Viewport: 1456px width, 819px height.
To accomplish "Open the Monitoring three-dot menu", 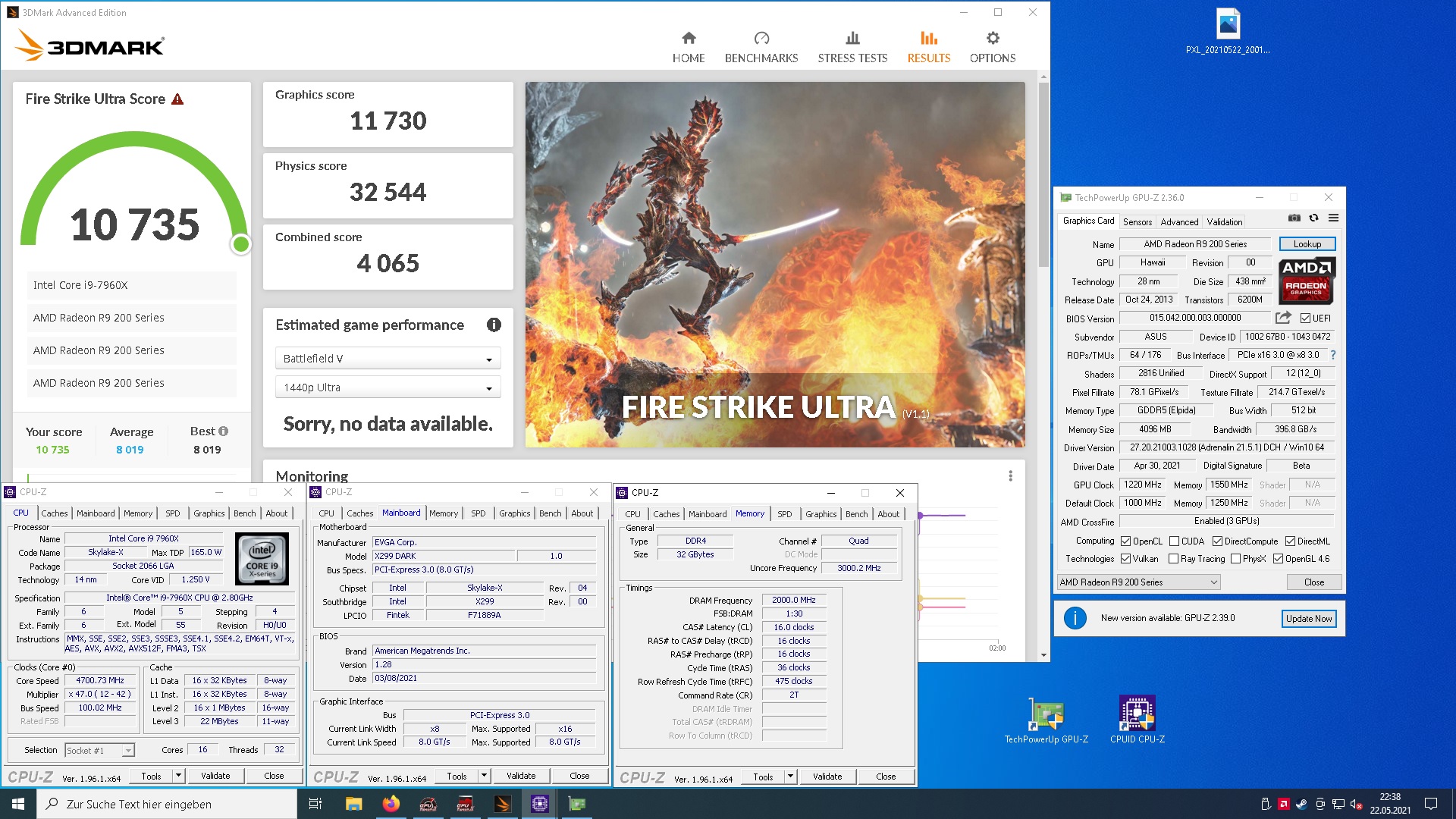I will pos(1010,475).
